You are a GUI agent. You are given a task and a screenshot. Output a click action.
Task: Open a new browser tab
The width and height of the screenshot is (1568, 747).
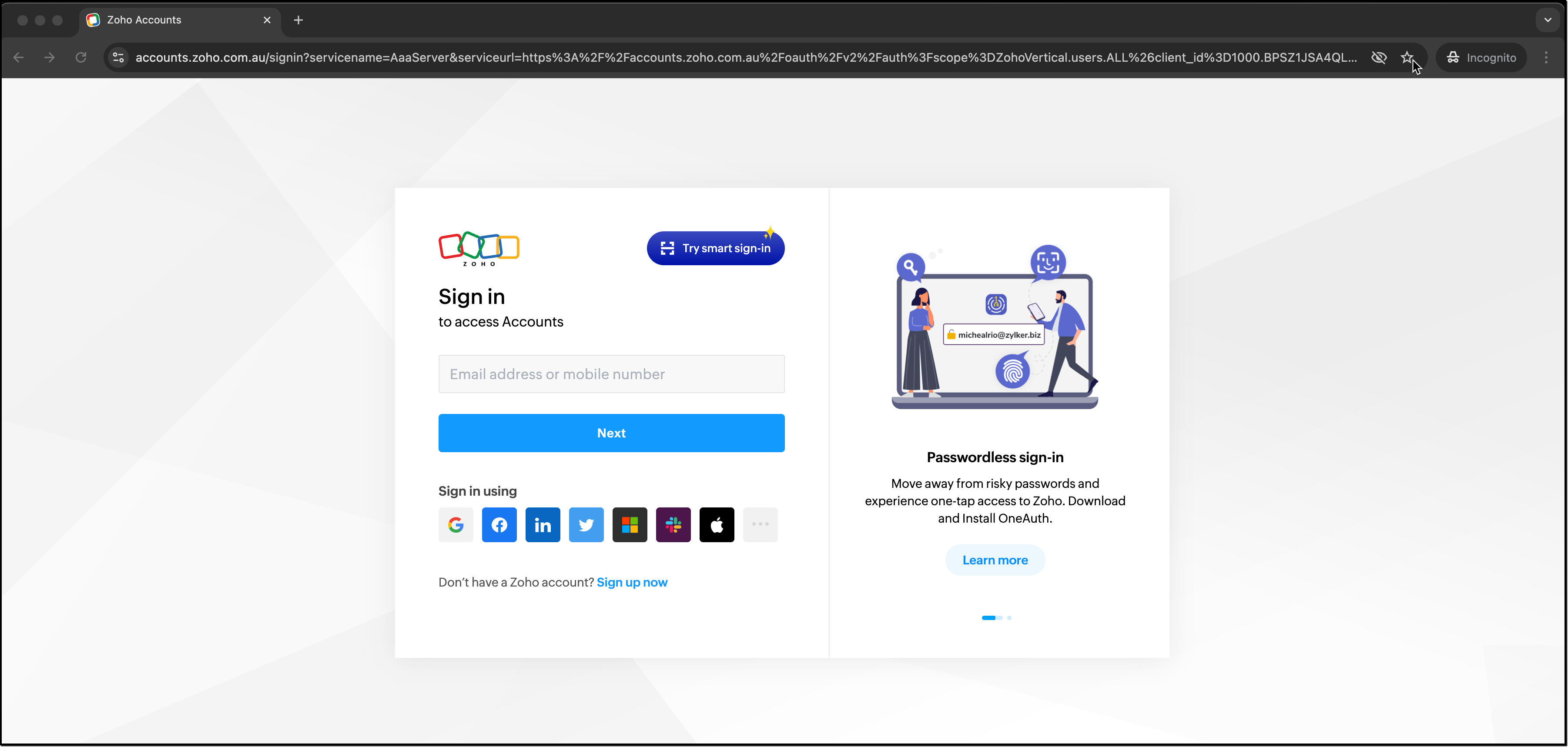298,20
